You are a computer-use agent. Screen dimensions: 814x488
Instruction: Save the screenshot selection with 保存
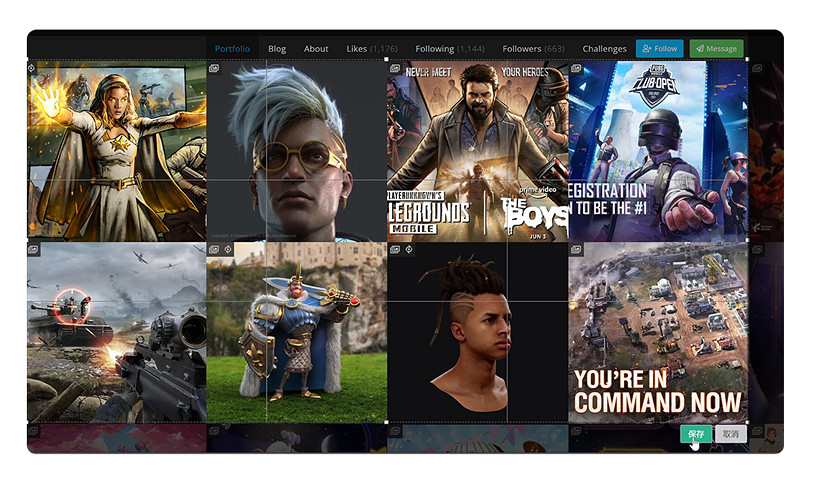click(x=696, y=434)
